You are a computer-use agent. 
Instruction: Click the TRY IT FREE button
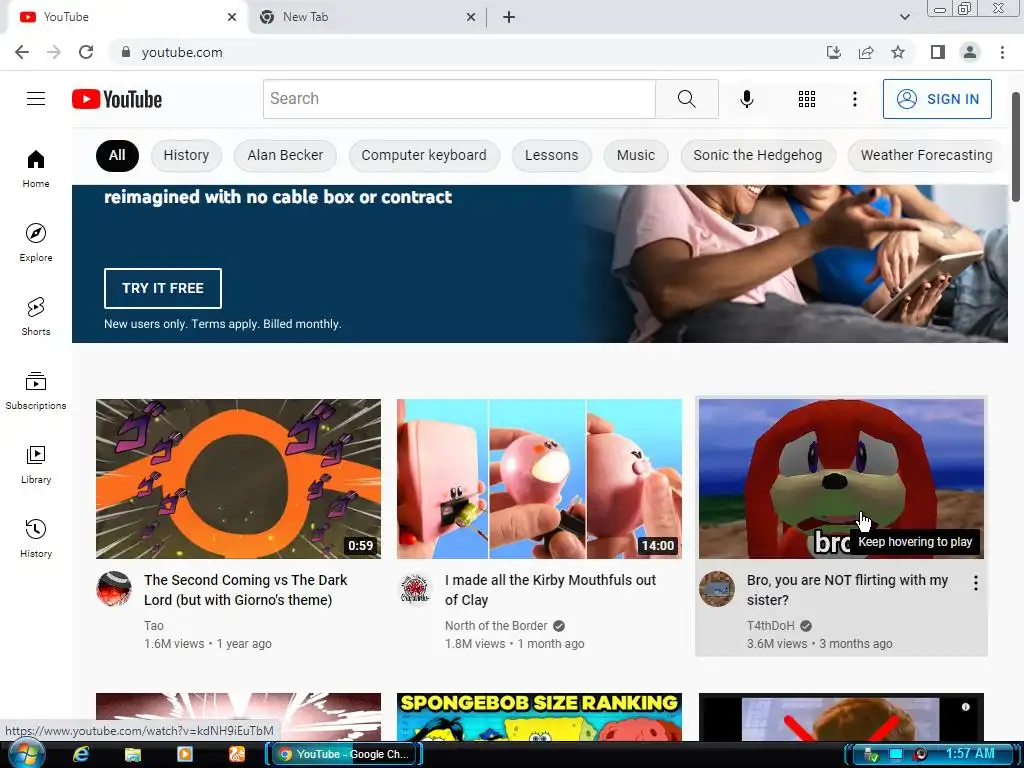point(163,288)
